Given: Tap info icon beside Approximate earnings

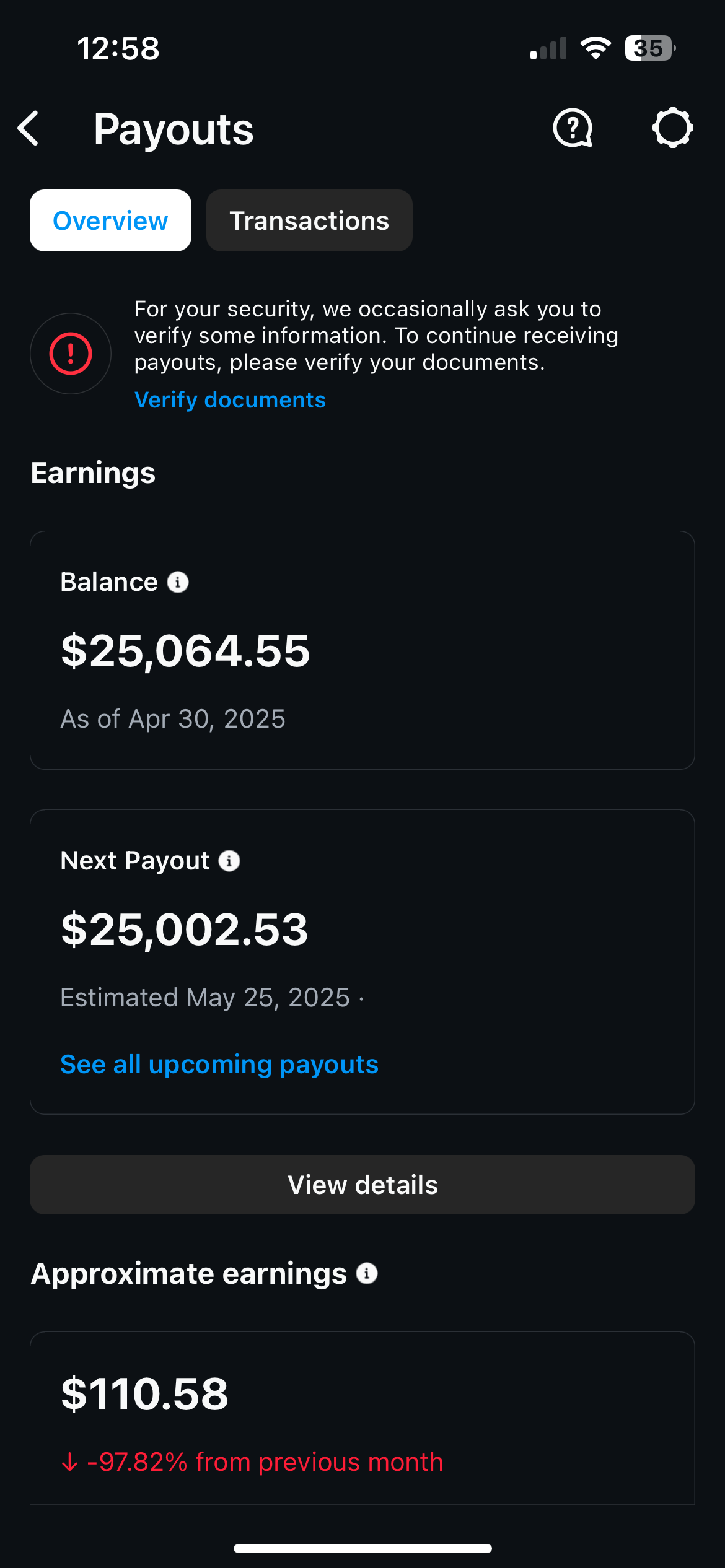Looking at the screenshot, I should click(367, 1274).
